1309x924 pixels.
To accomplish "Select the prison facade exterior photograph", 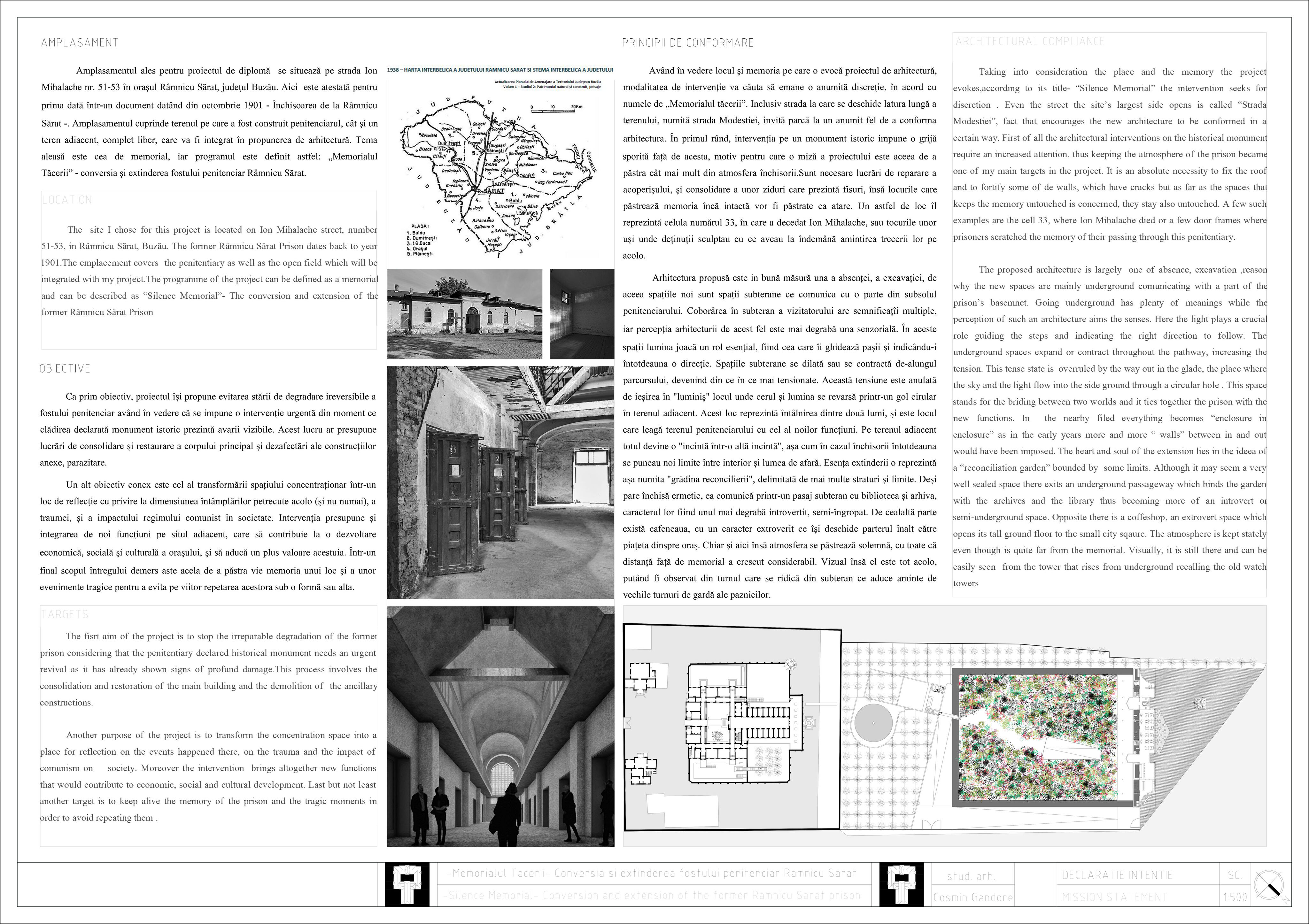I will click(x=465, y=314).
